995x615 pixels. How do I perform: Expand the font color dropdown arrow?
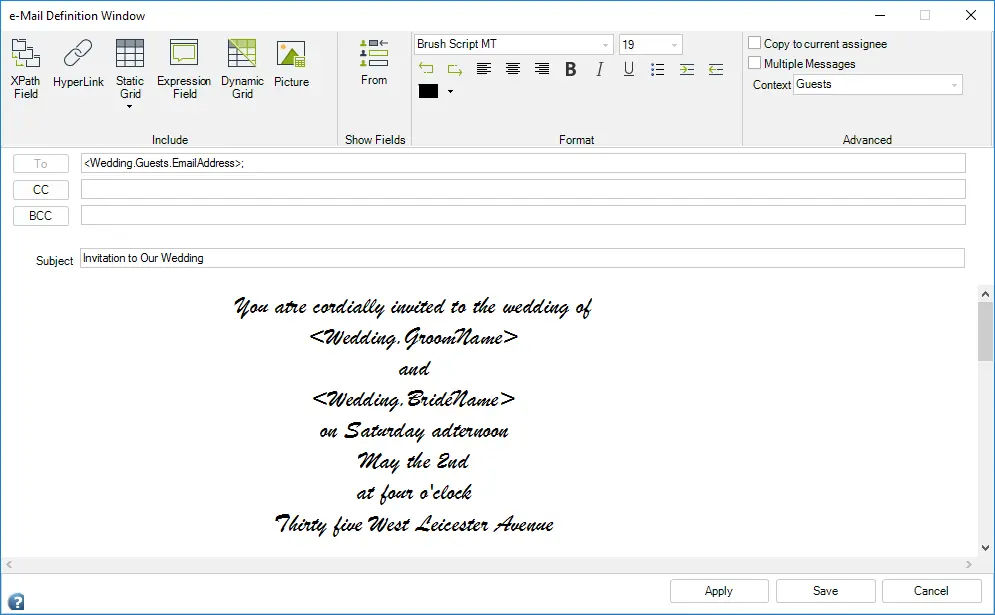(451, 91)
